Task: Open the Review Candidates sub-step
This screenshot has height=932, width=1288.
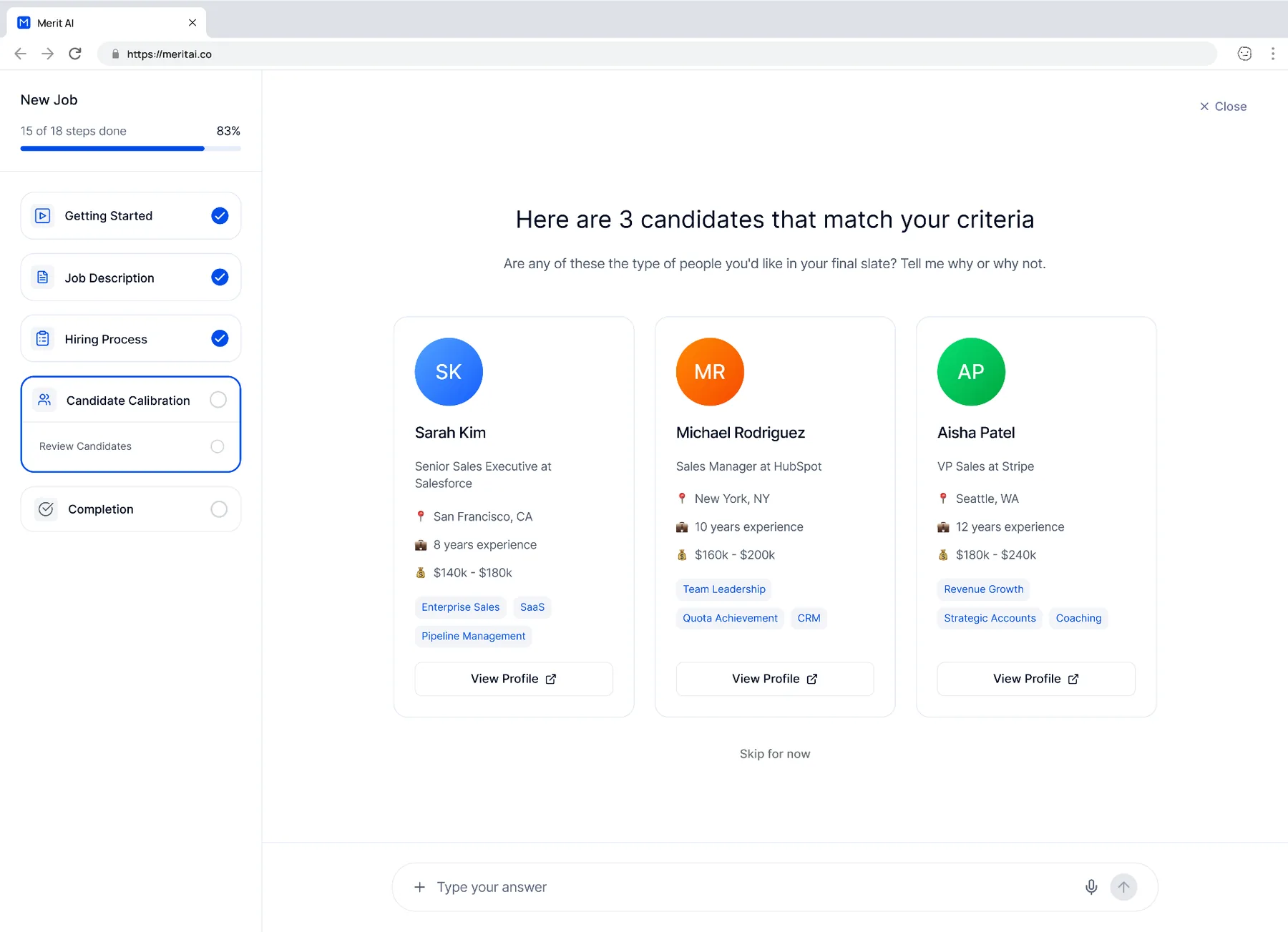Action: pyautogui.click(x=131, y=446)
